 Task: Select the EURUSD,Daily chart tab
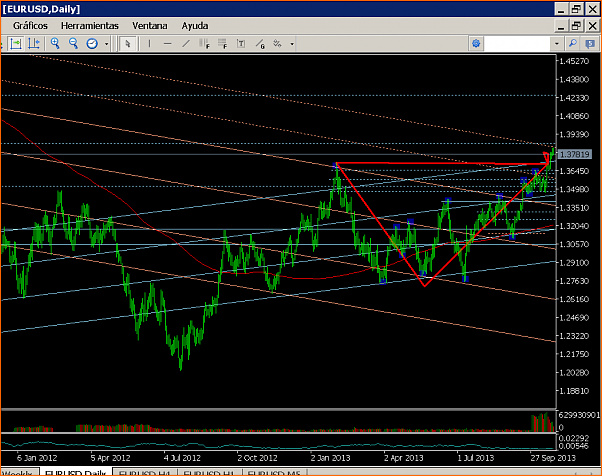tap(76, 473)
